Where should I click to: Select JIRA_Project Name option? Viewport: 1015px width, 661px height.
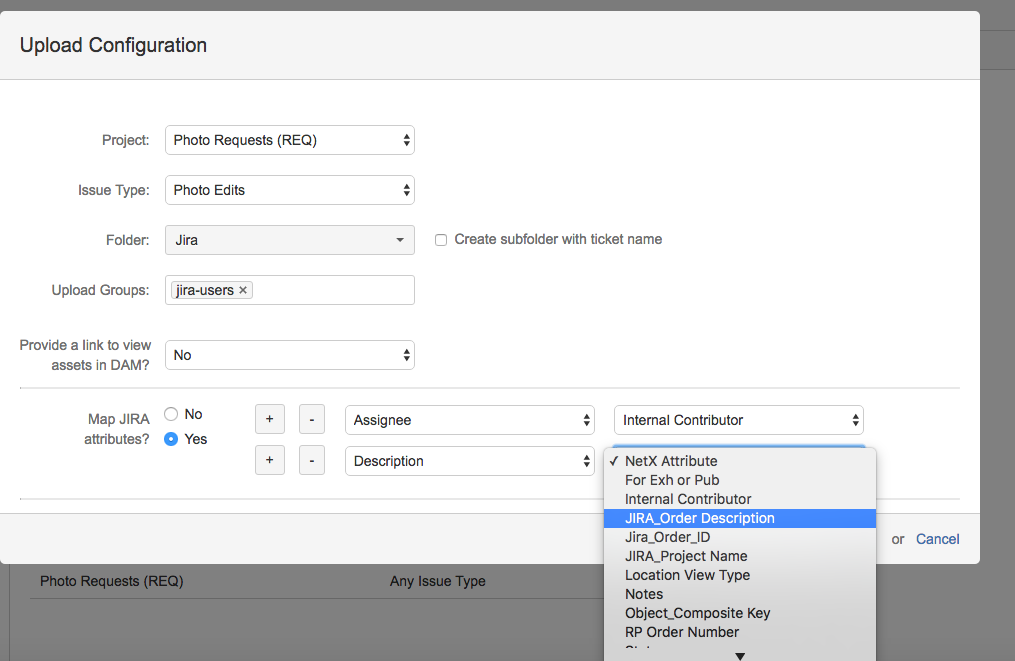pos(739,556)
